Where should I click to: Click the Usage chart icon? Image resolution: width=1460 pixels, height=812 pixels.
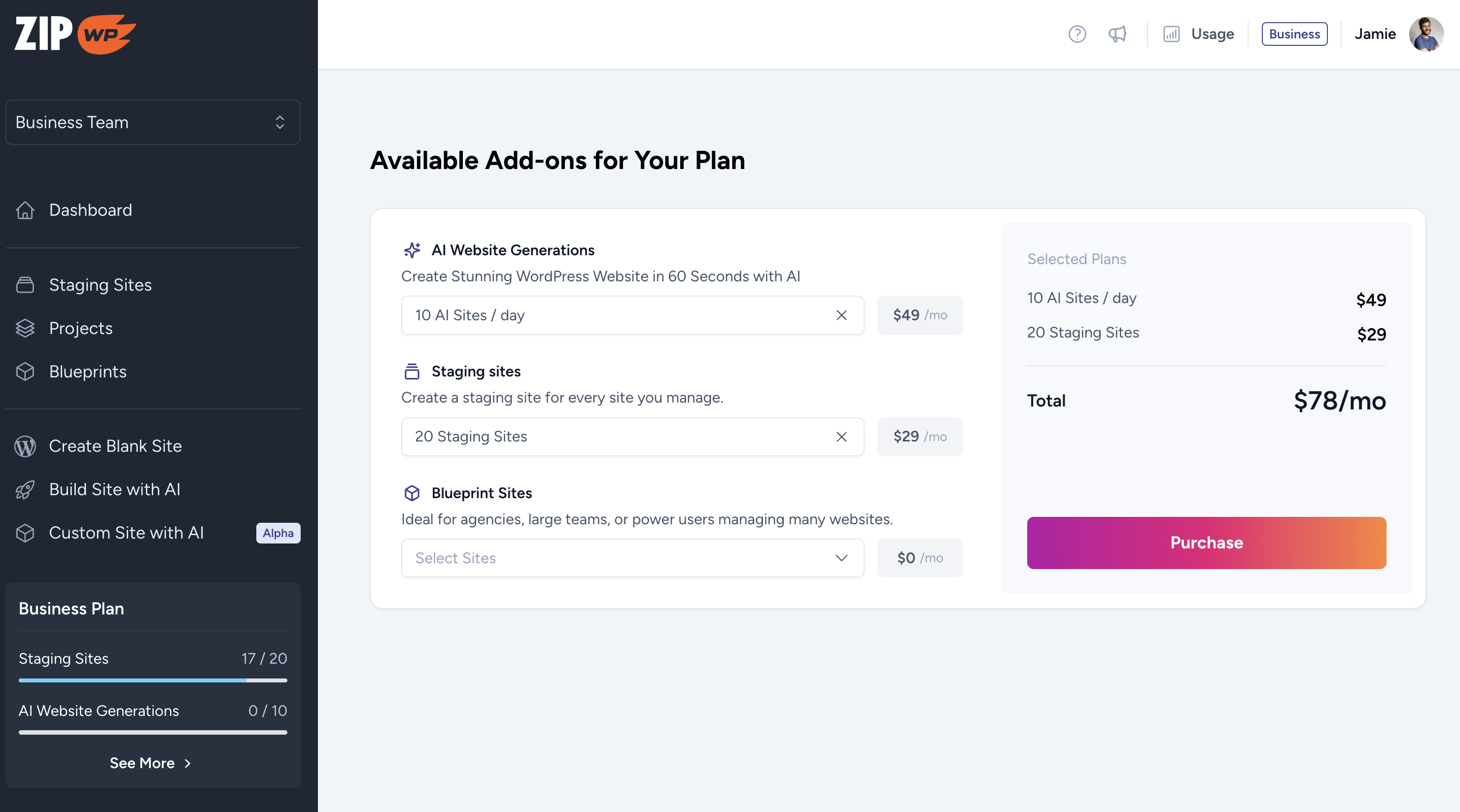pos(1171,34)
